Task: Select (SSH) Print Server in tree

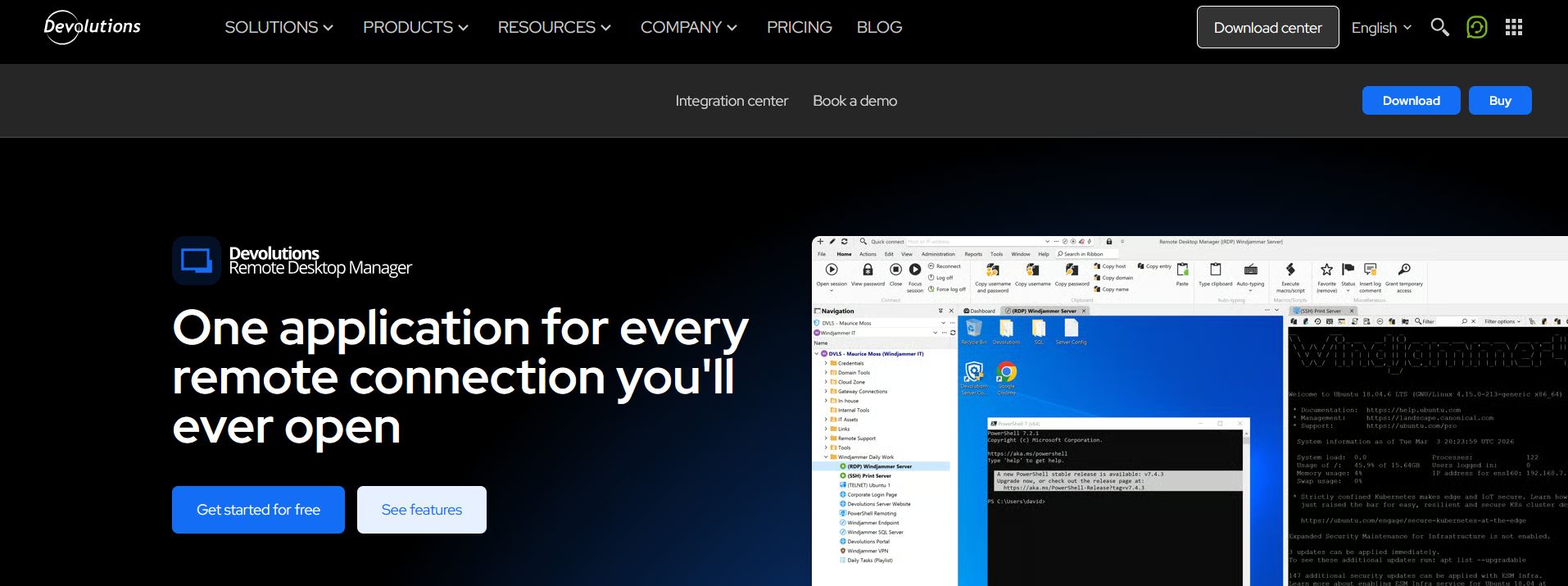Action: click(868, 476)
